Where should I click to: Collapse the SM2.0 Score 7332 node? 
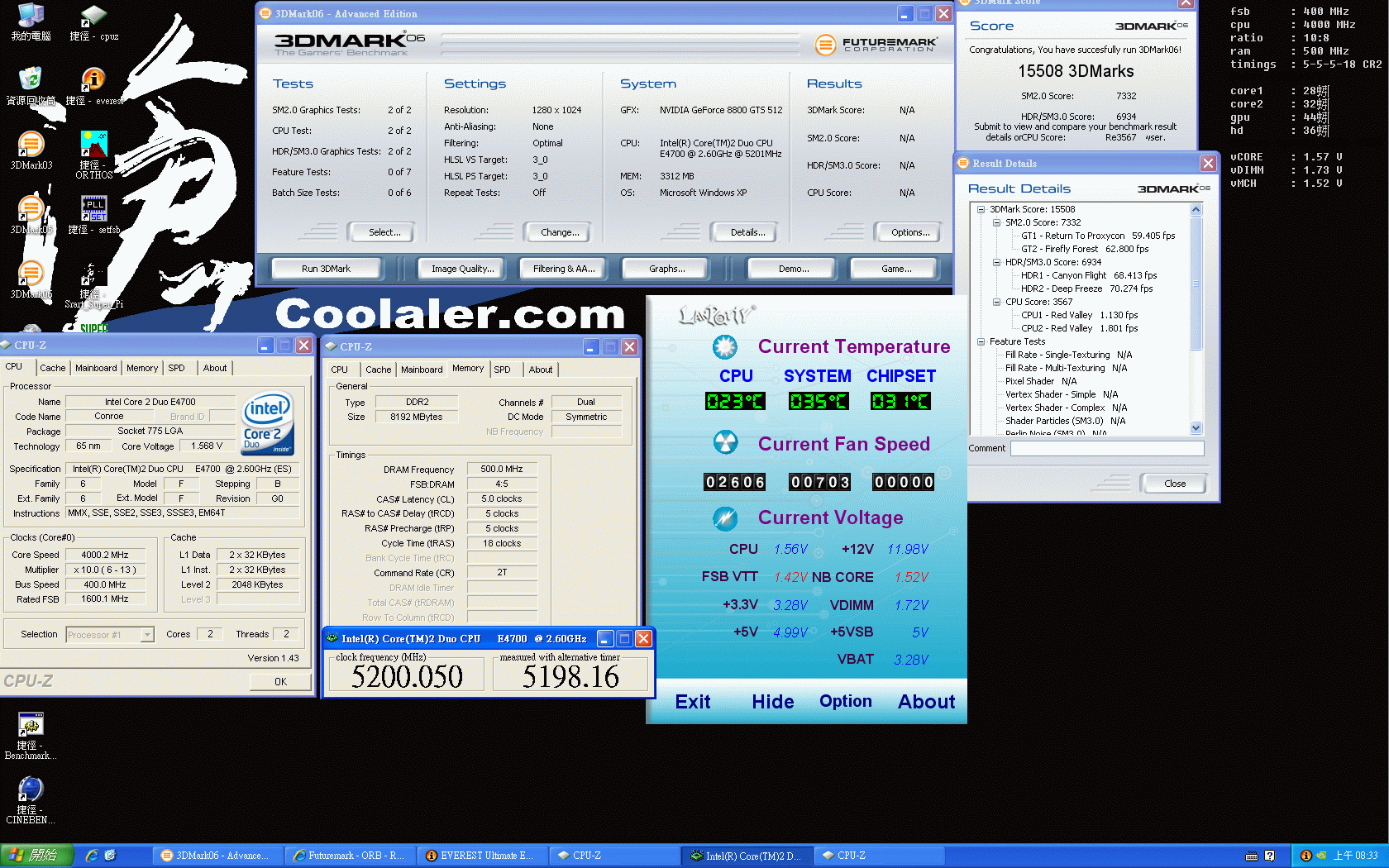click(x=996, y=222)
